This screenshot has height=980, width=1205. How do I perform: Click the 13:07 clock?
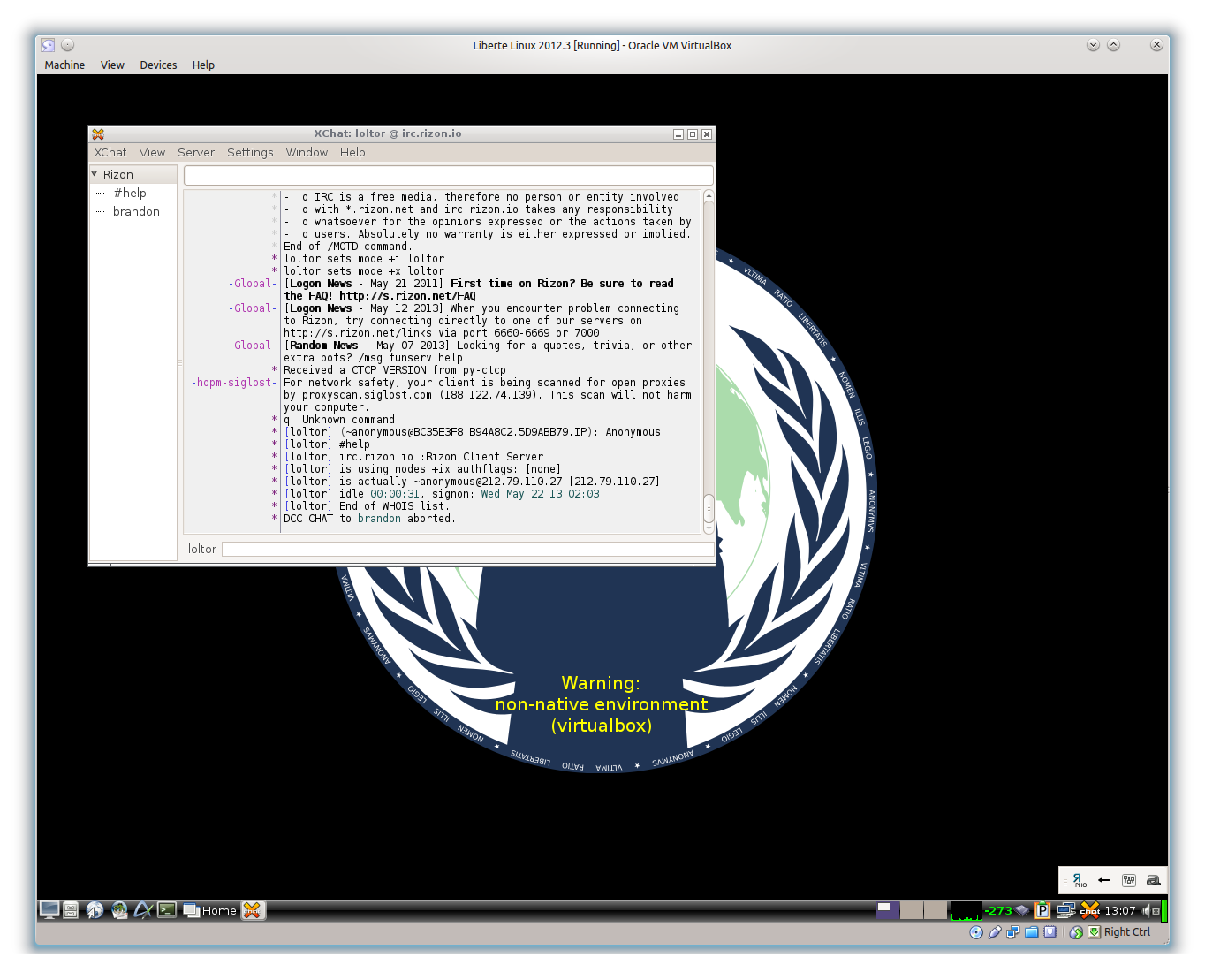point(1120,911)
